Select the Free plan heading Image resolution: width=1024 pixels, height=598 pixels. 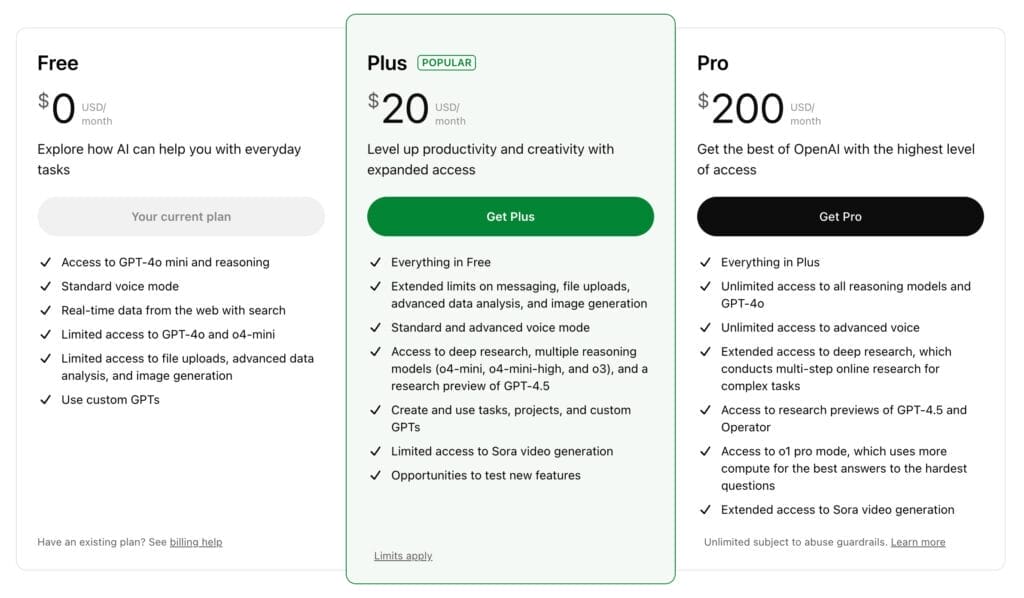point(57,63)
